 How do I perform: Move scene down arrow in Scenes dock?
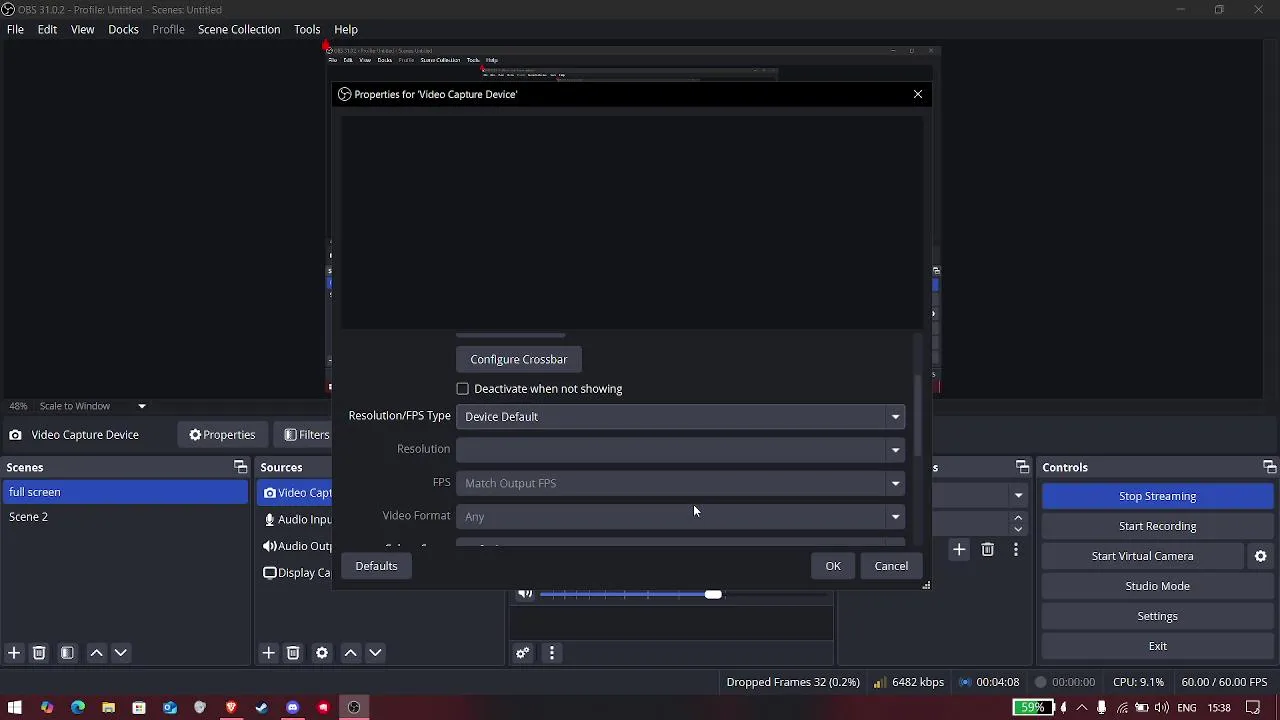(x=121, y=653)
